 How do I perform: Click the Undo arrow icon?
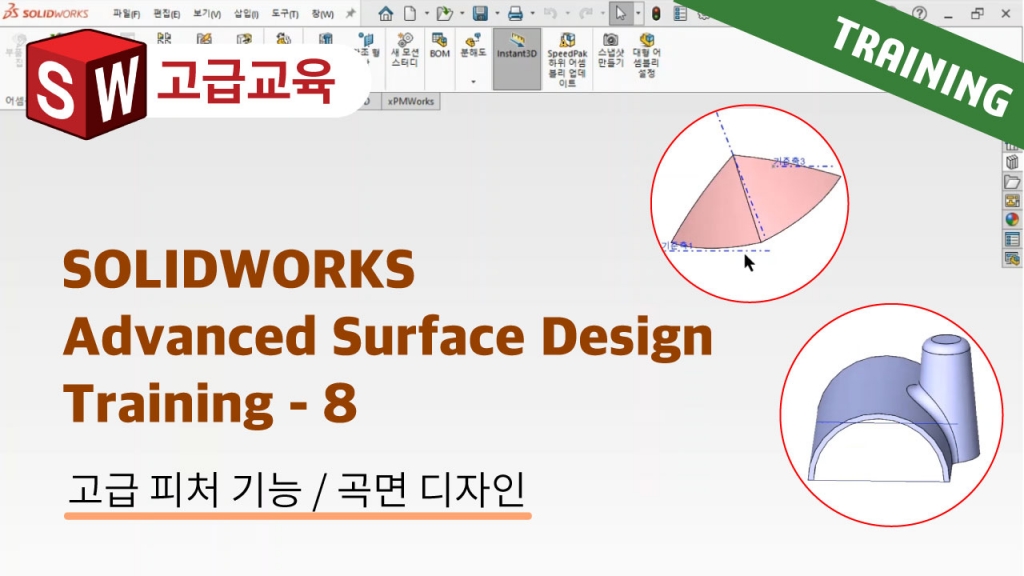tap(550, 13)
